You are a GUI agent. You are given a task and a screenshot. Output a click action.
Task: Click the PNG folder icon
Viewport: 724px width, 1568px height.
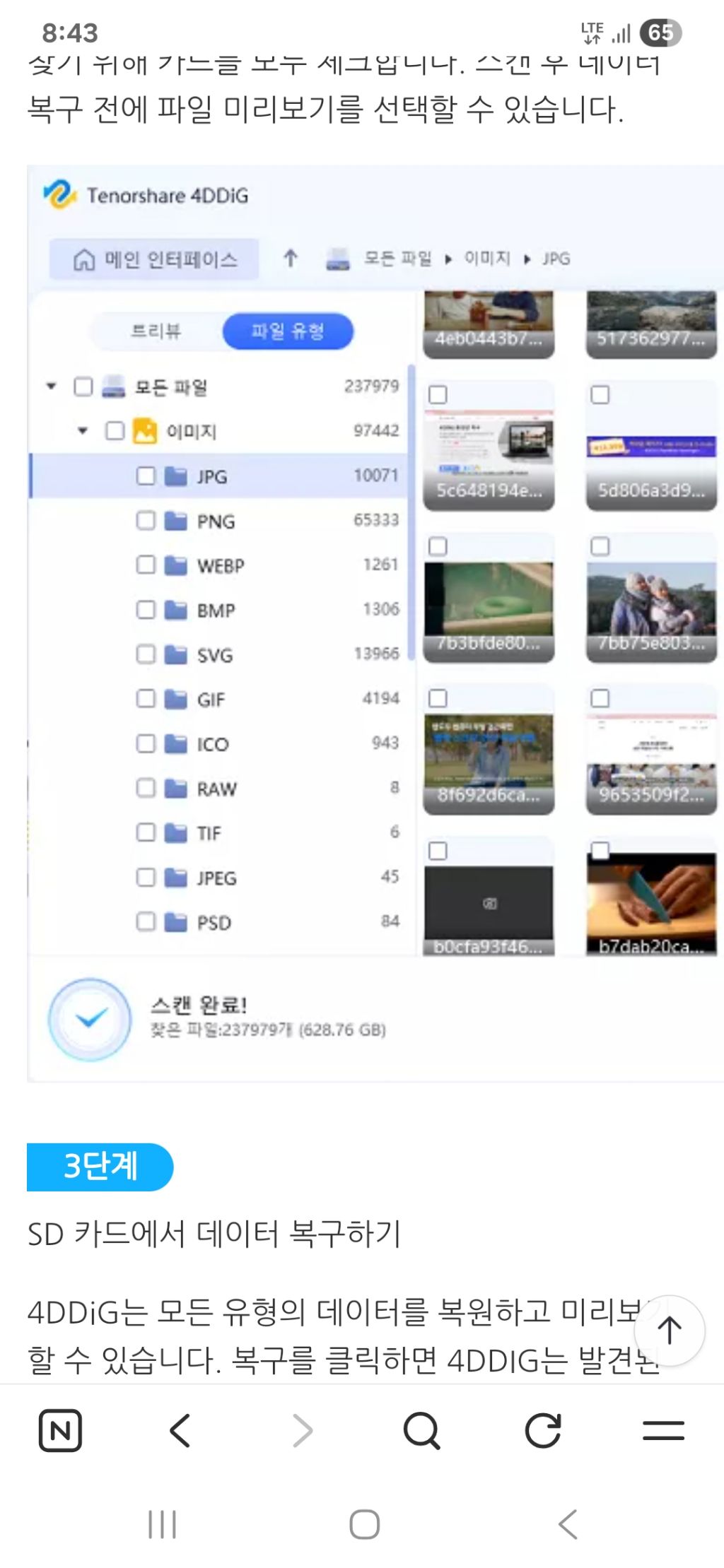(175, 521)
